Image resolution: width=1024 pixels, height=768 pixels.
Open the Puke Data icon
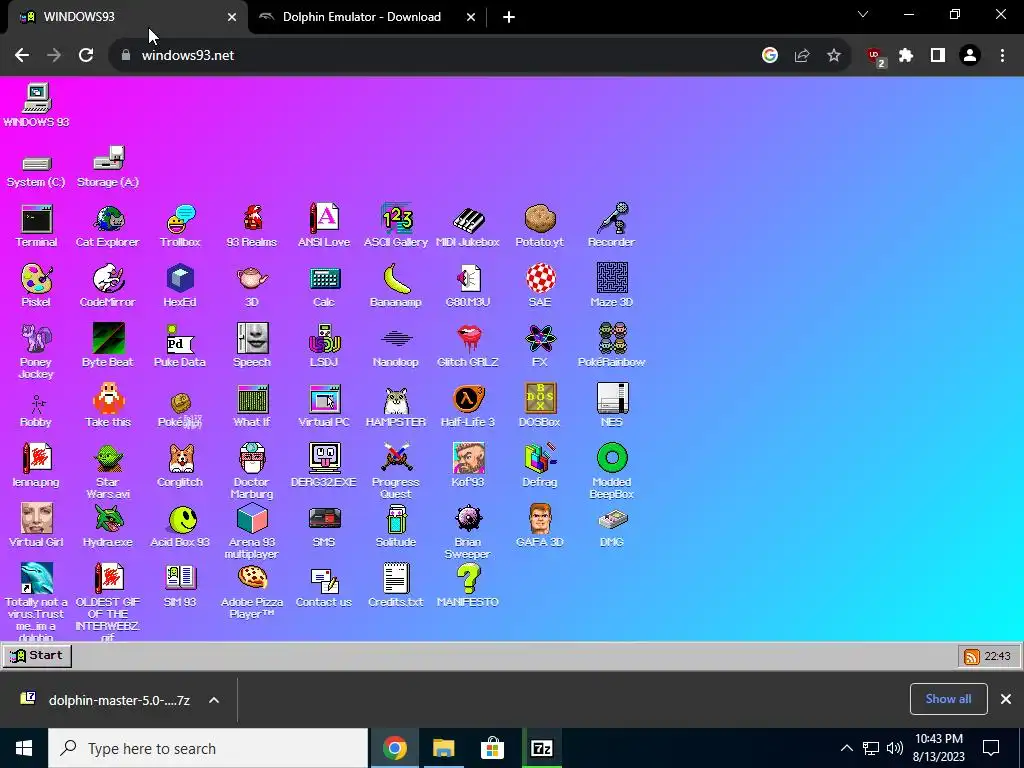tap(180, 346)
